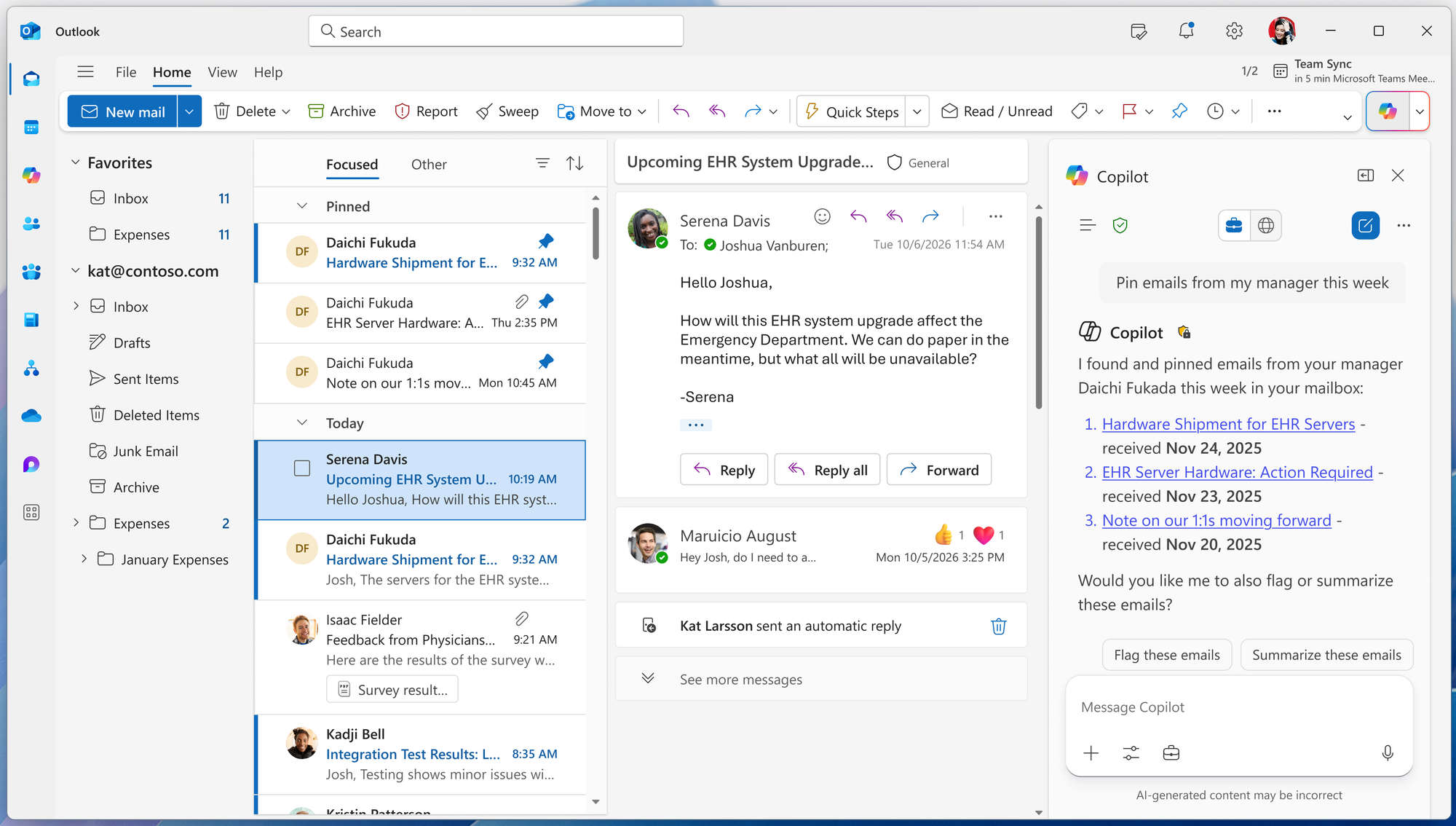The image size is (1456, 826).
Task: Click in the Message Copilot input field
Action: 1238,707
